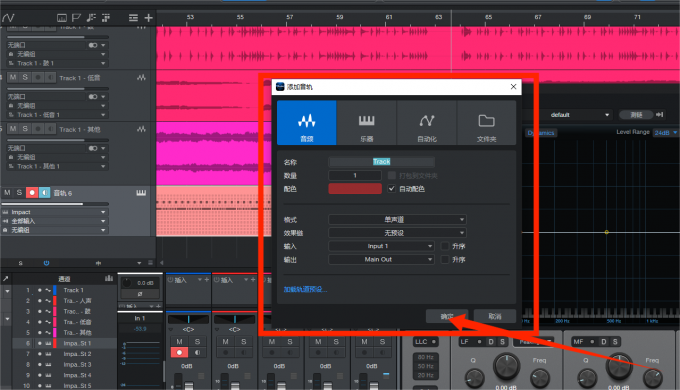Mute the Track 1 - 其他 track
Viewport: 680px width, 390px height.
[x=13, y=129]
